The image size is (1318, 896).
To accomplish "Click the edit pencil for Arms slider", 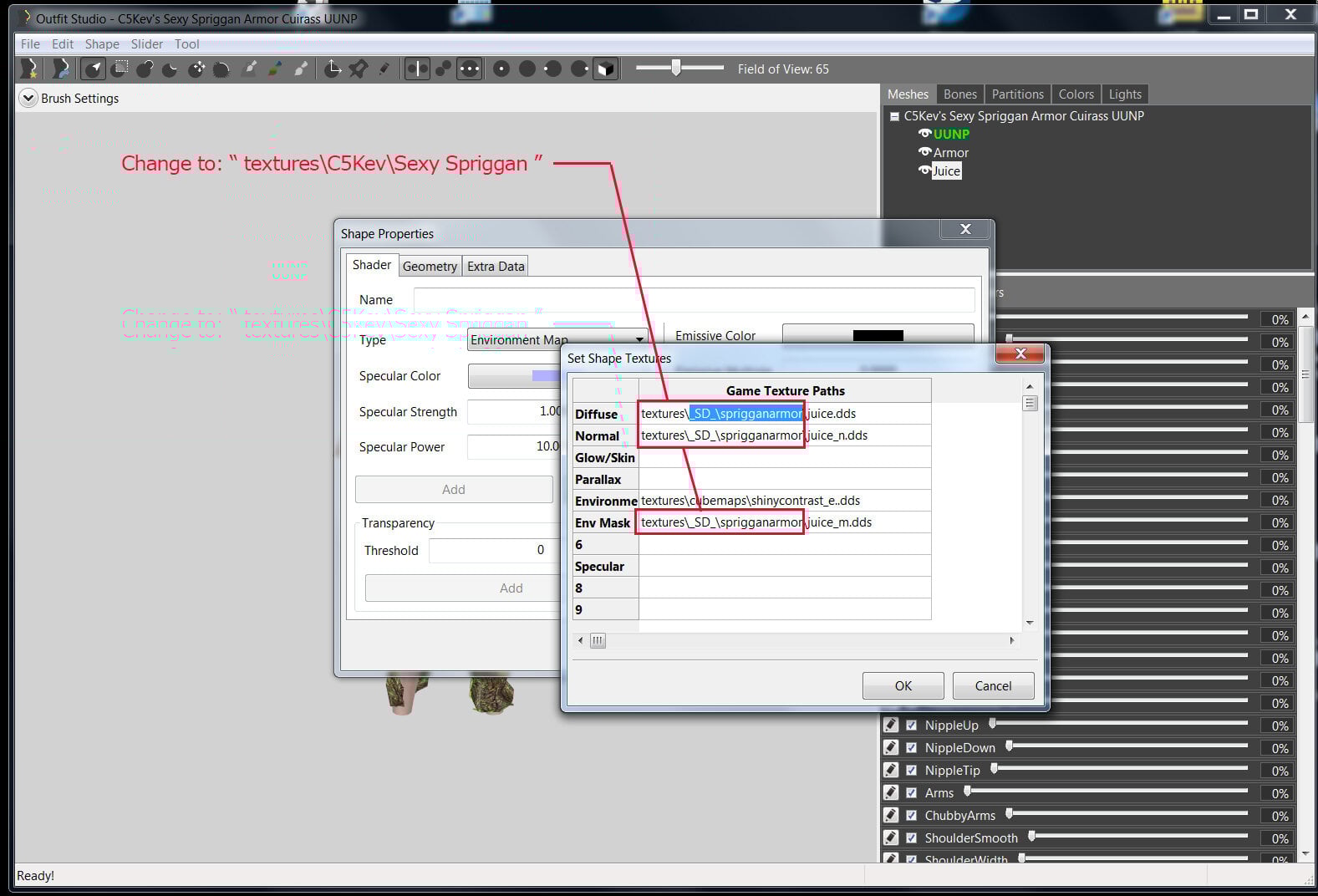I will click(891, 792).
